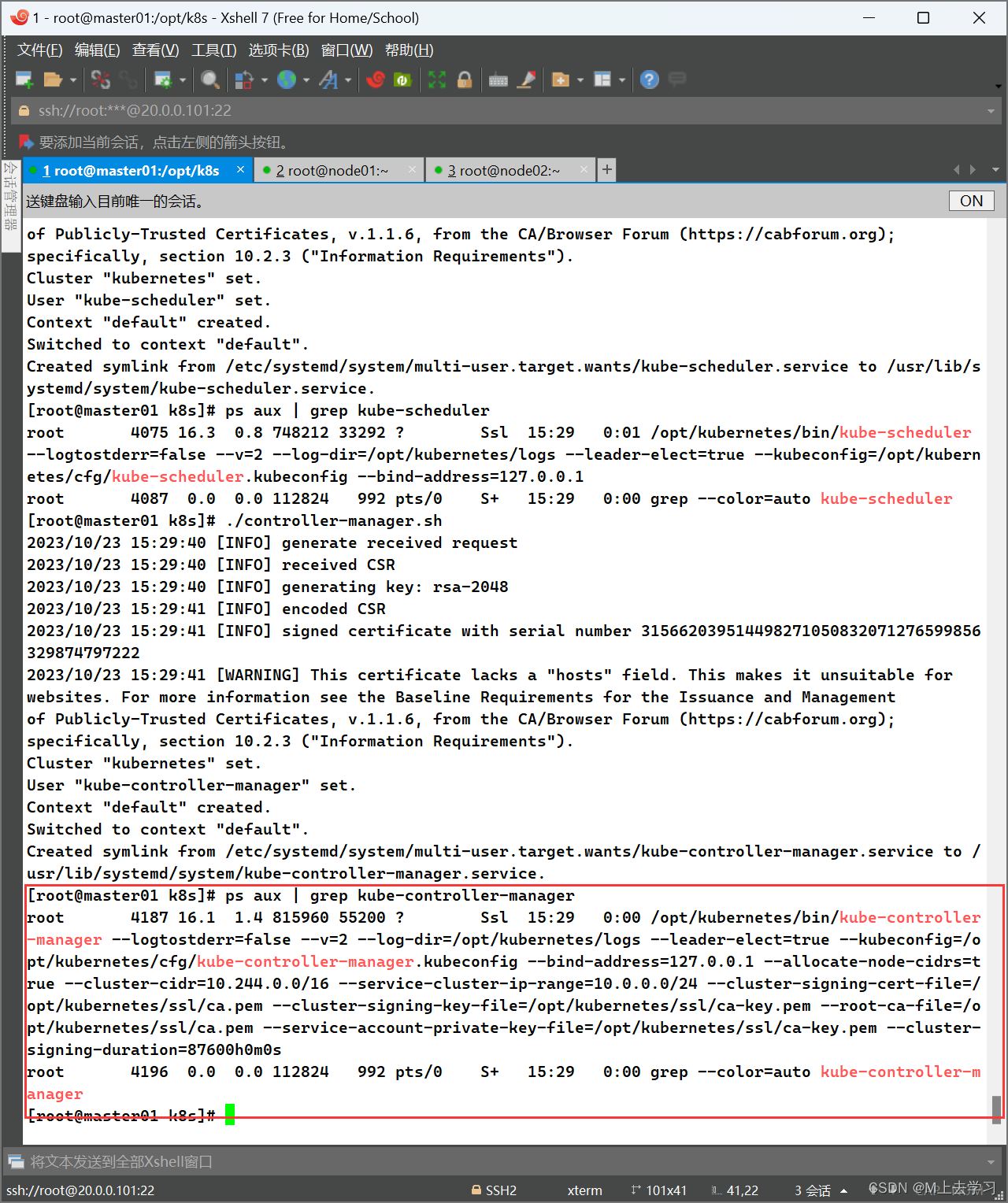Image resolution: width=1008 pixels, height=1203 pixels.
Task: Click the compose bar send-to-all icon
Action: (16, 1161)
